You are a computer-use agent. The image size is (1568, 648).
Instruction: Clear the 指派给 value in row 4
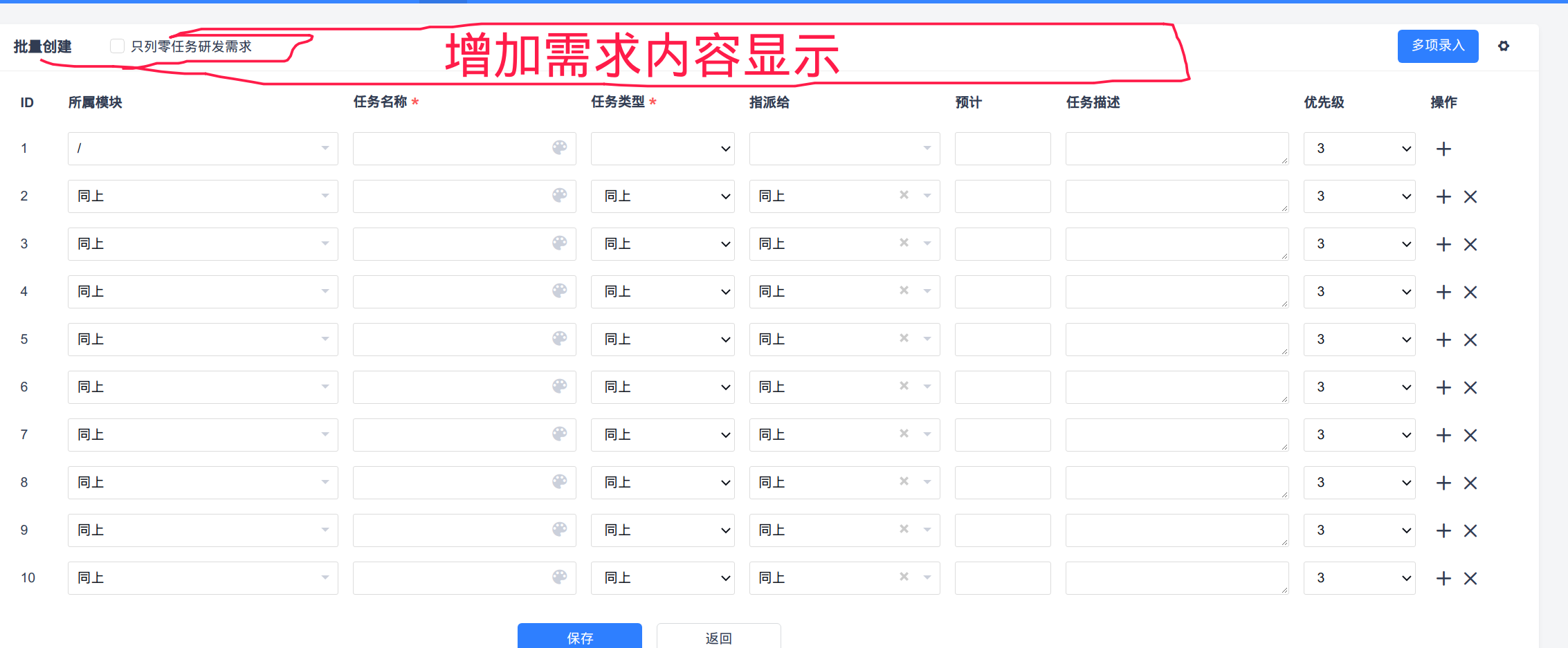tap(904, 290)
